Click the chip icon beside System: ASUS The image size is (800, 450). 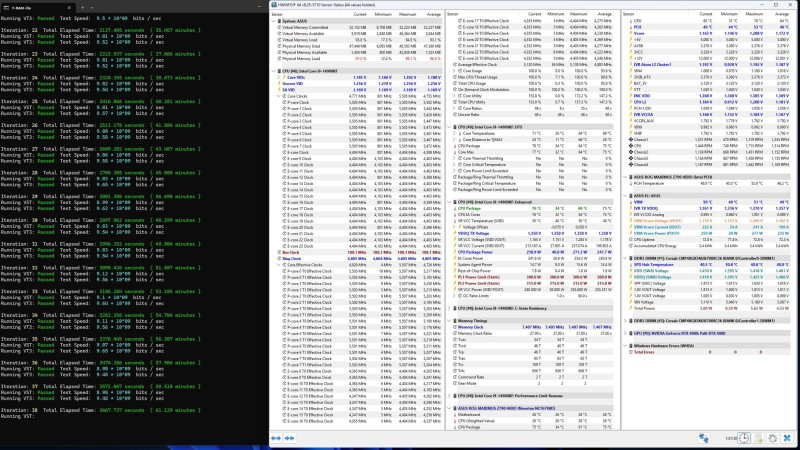point(279,21)
